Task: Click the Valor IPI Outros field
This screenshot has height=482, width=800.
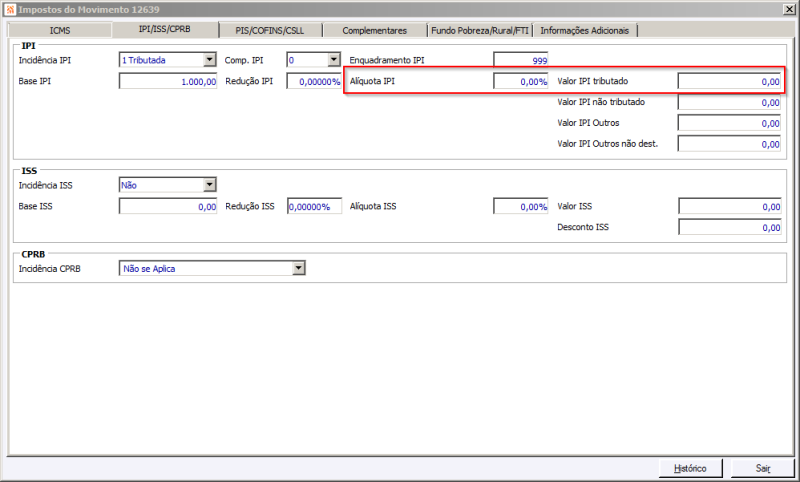Action: tap(729, 123)
